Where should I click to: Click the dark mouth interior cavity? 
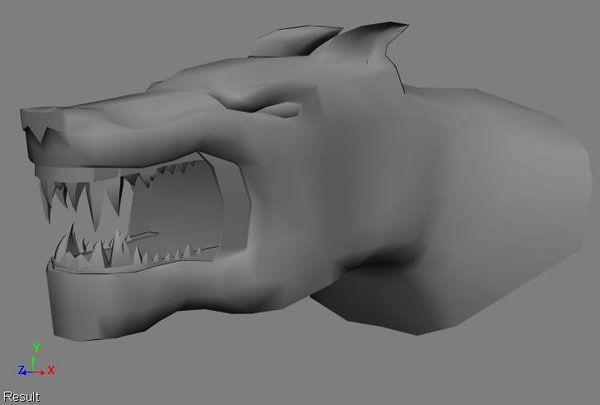(176, 207)
